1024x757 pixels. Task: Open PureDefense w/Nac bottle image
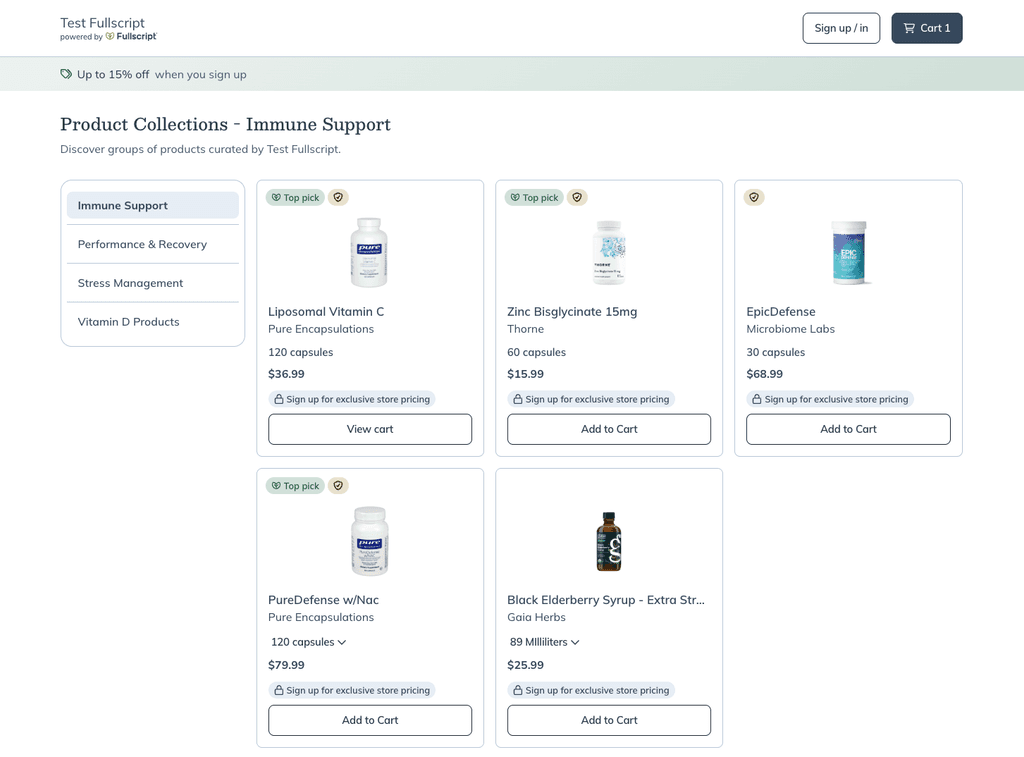pyautogui.click(x=370, y=541)
